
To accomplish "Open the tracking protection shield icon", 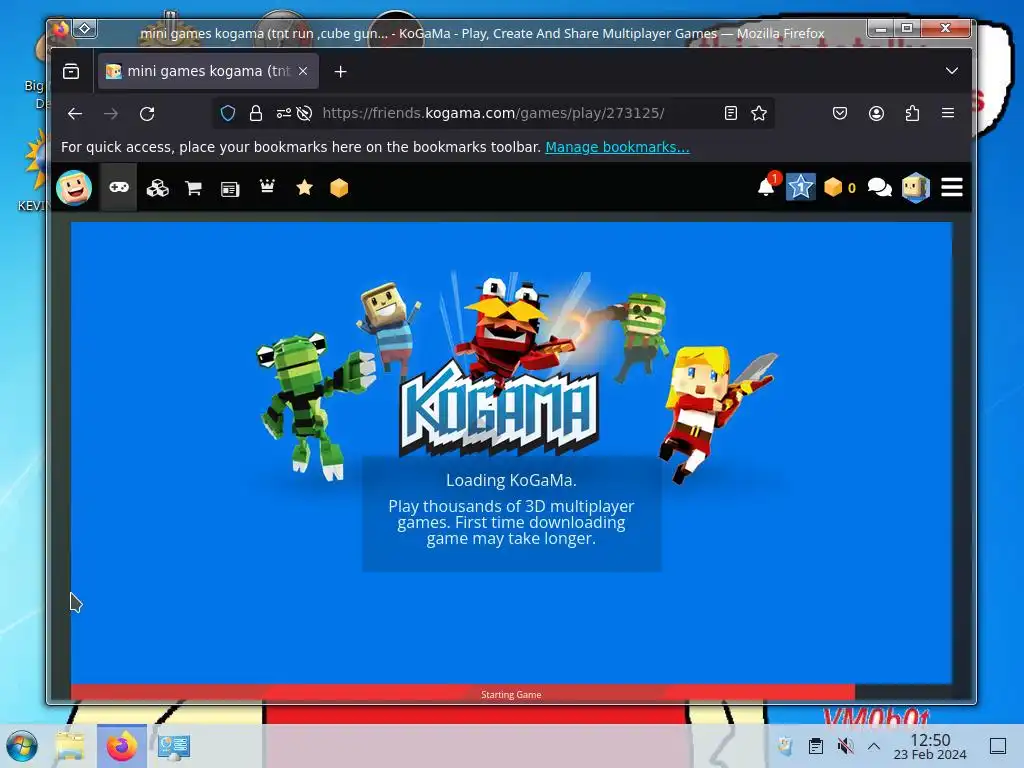I will (228, 113).
